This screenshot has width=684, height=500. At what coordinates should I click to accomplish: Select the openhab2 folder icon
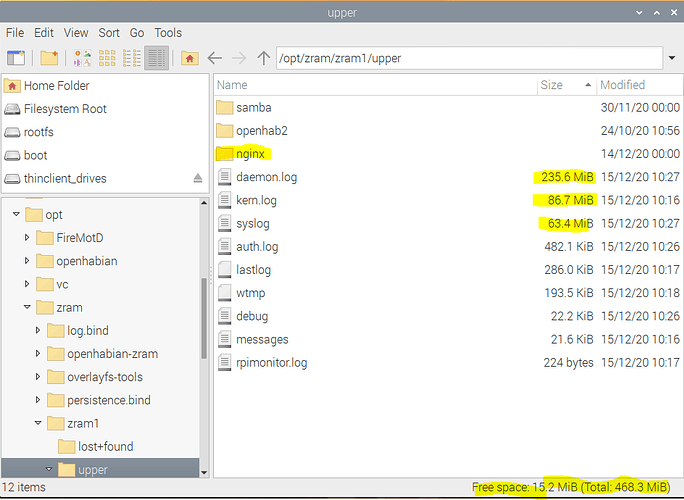[x=225, y=130]
